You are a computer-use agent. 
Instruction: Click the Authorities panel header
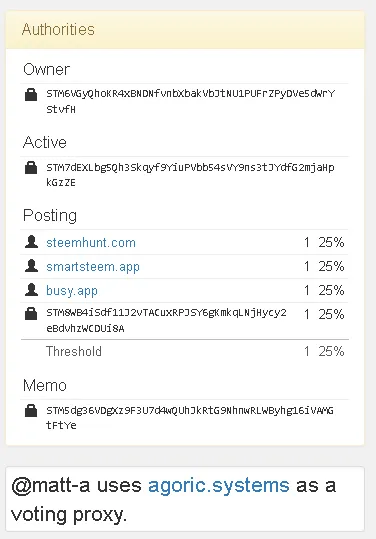pyautogui.click(x=185, y=30)
